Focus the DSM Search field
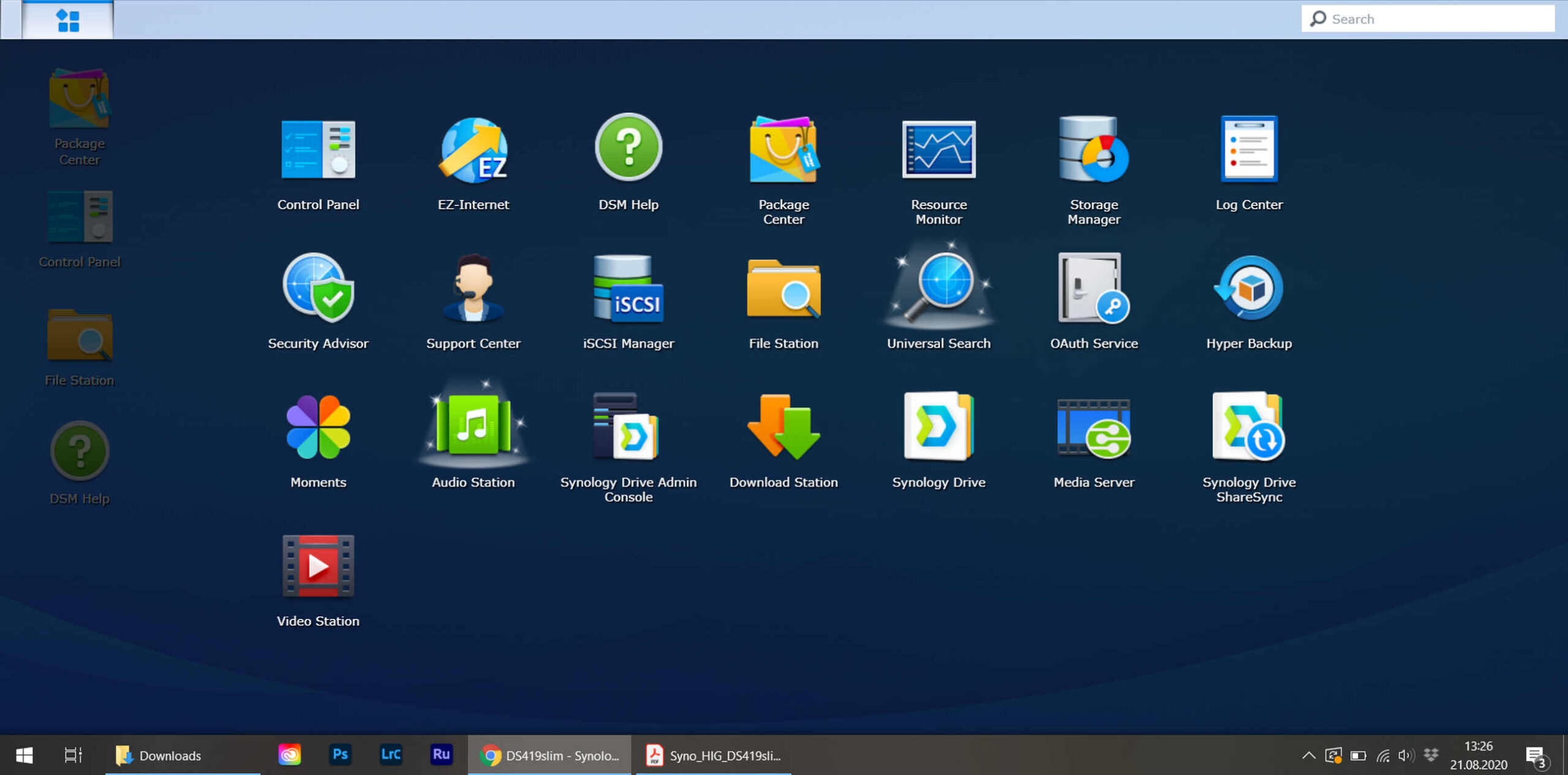The image size is (1568, 775). pyautogui.click(x=1428, y=19)
